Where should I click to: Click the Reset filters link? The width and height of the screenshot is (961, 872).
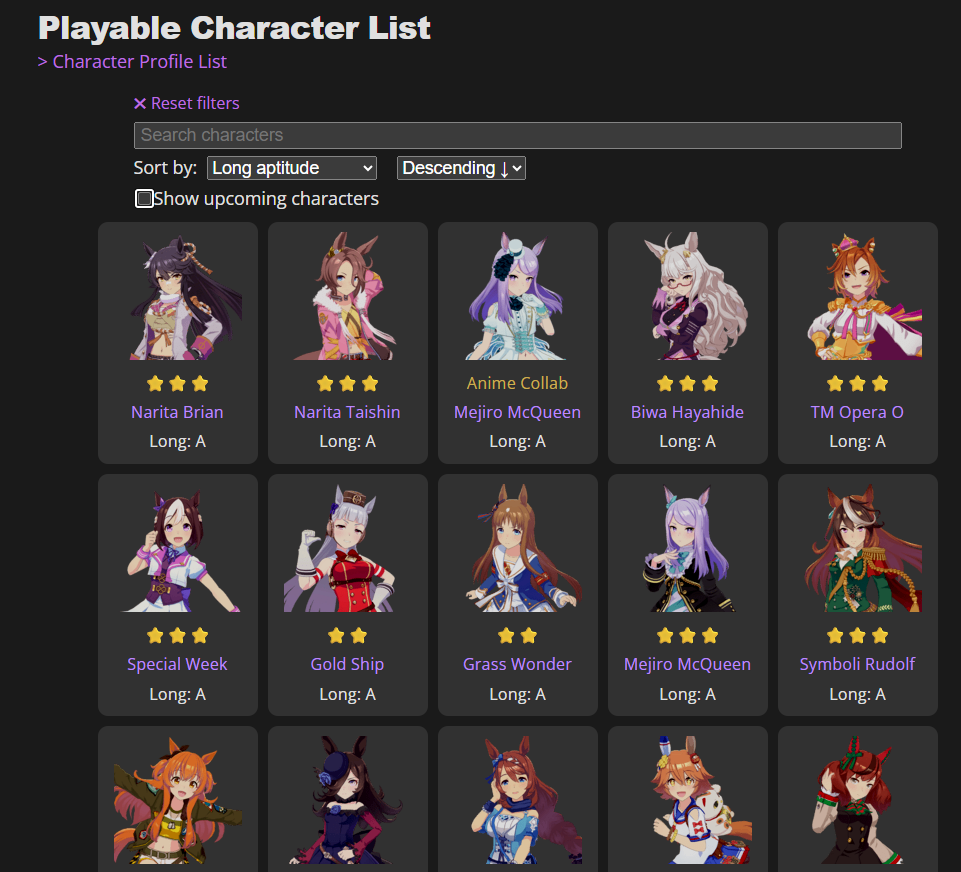coord(195,104)
